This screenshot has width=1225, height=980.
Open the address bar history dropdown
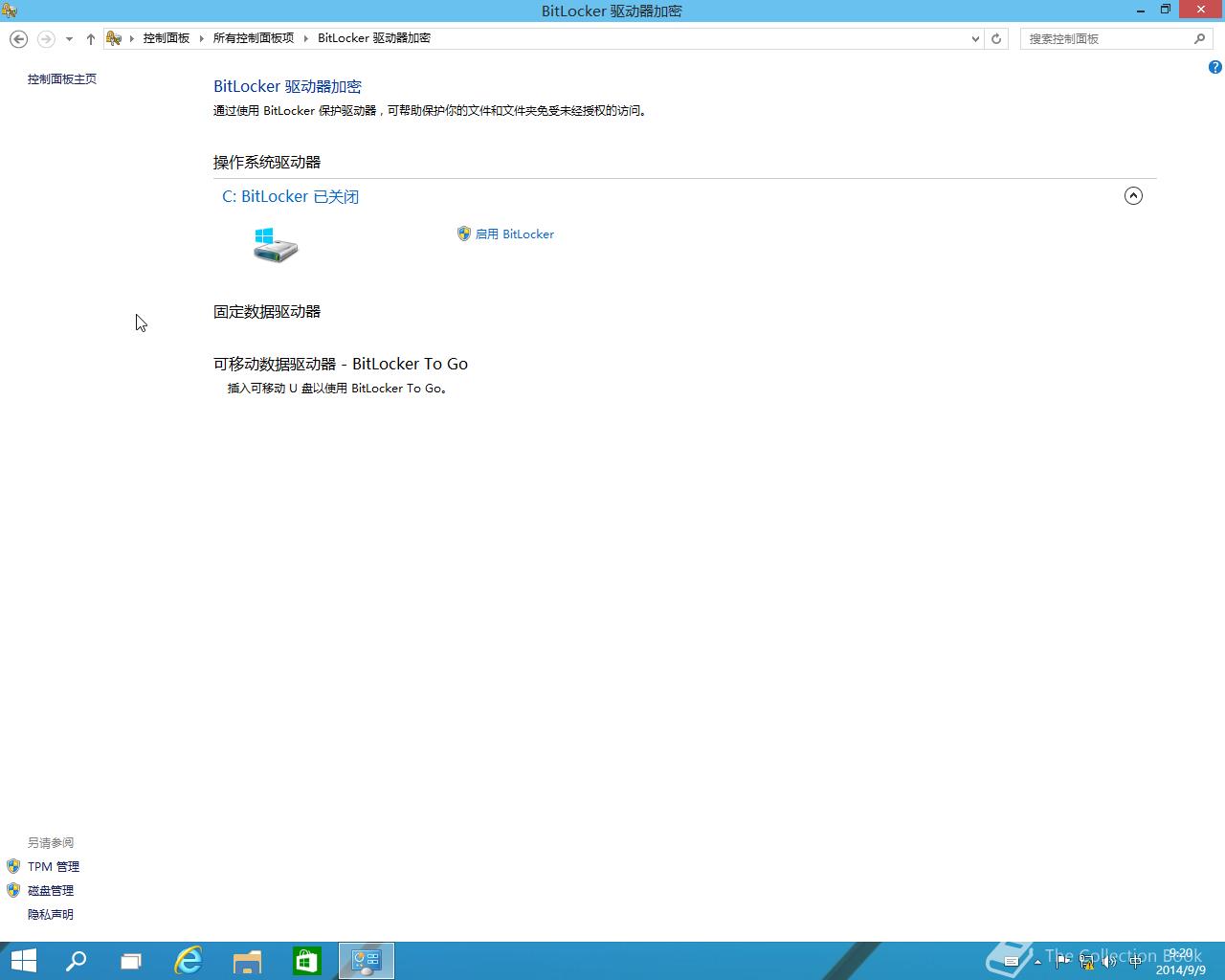975,39
